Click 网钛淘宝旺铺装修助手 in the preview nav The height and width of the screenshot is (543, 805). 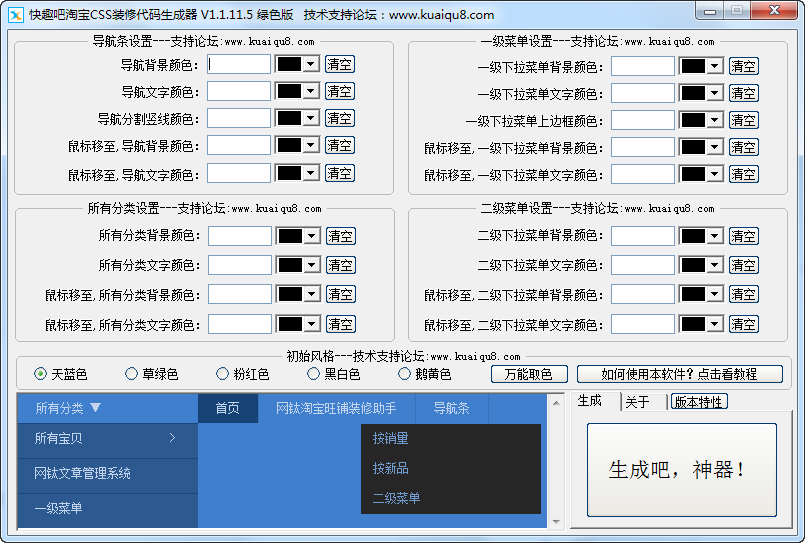(336, 408)
